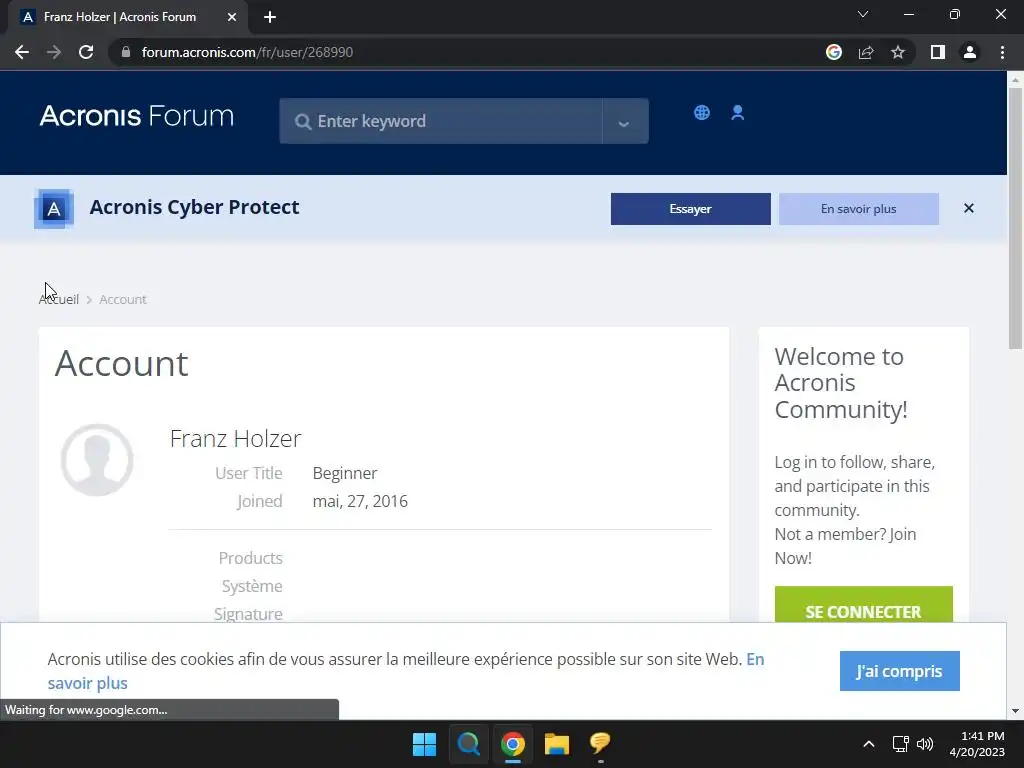1024x768 pixels.
Task: Click the Acronis Cyber Protect logo
Action: coord(54,209)
